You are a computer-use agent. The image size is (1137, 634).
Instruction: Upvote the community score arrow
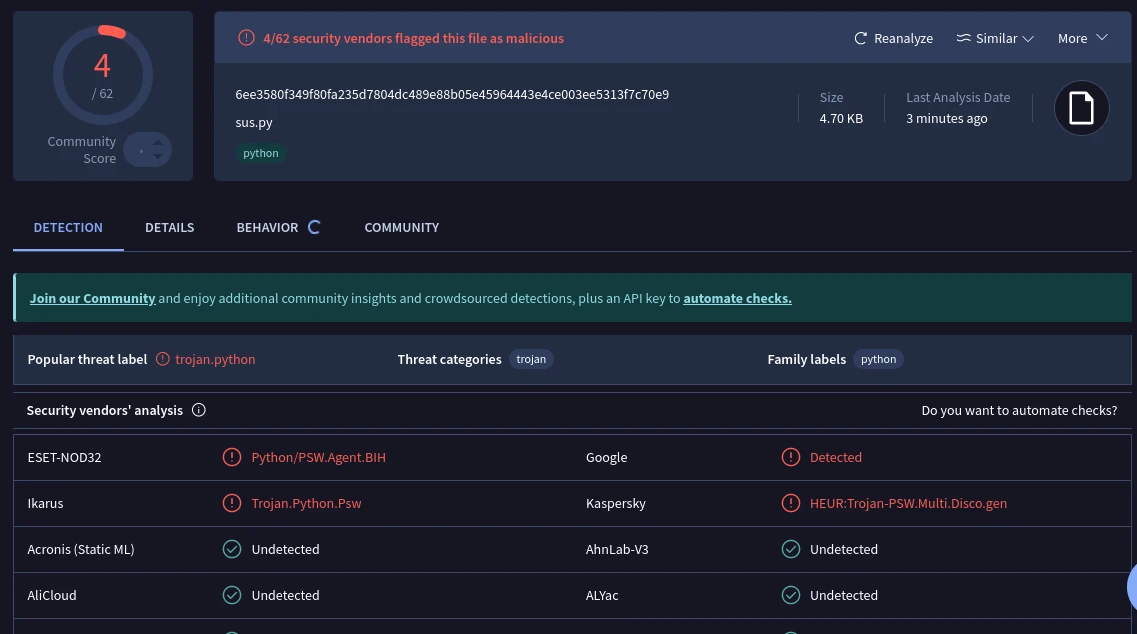click(x=157, y=143)
